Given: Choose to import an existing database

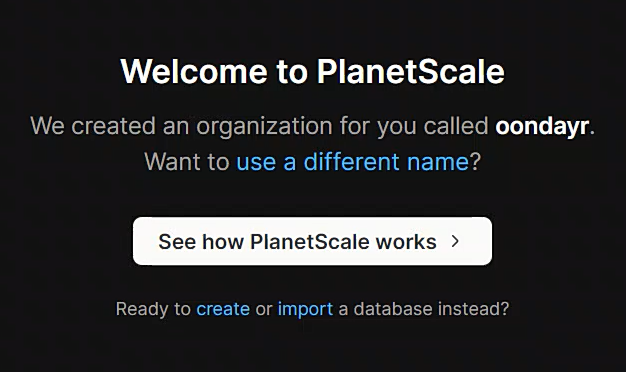Looking at the screenshot, I should coord(305,309).
